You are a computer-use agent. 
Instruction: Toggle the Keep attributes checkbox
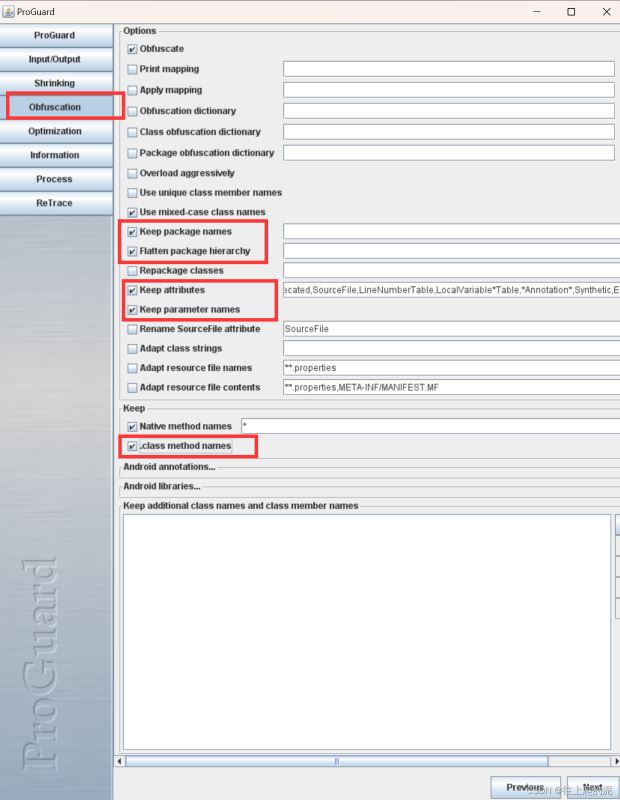click(x=132, y=290)
